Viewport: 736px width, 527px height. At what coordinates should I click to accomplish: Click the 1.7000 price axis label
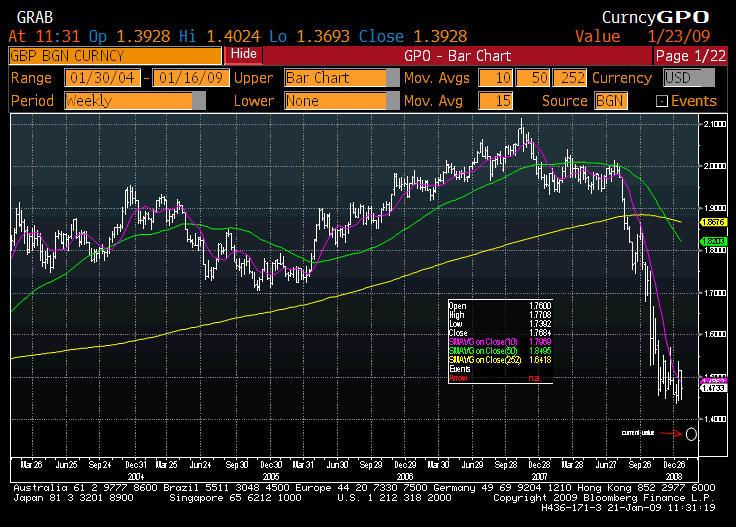pyautogui.click(x=715, y=293)
